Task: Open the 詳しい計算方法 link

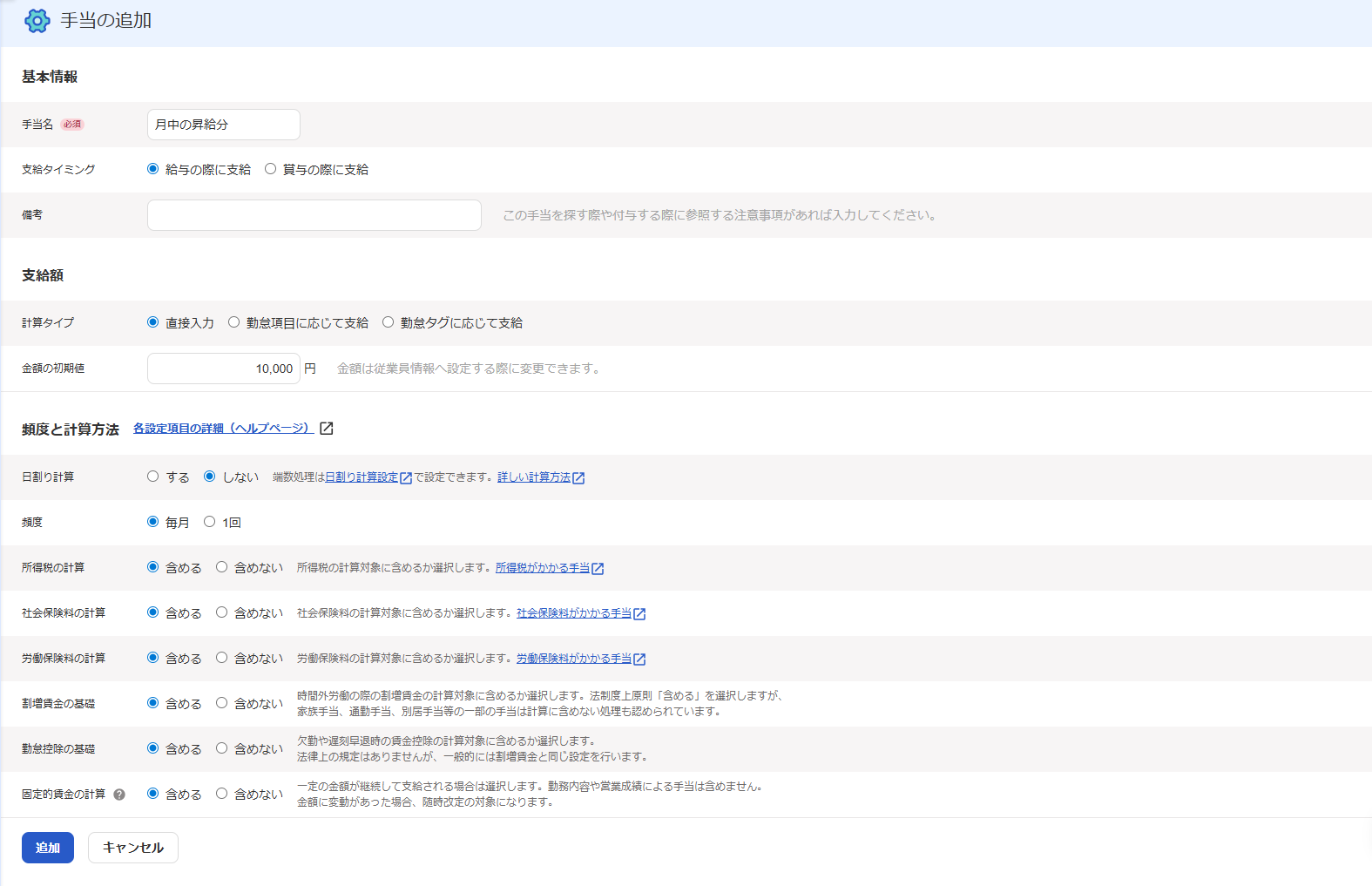Action: tap(534, 477)
